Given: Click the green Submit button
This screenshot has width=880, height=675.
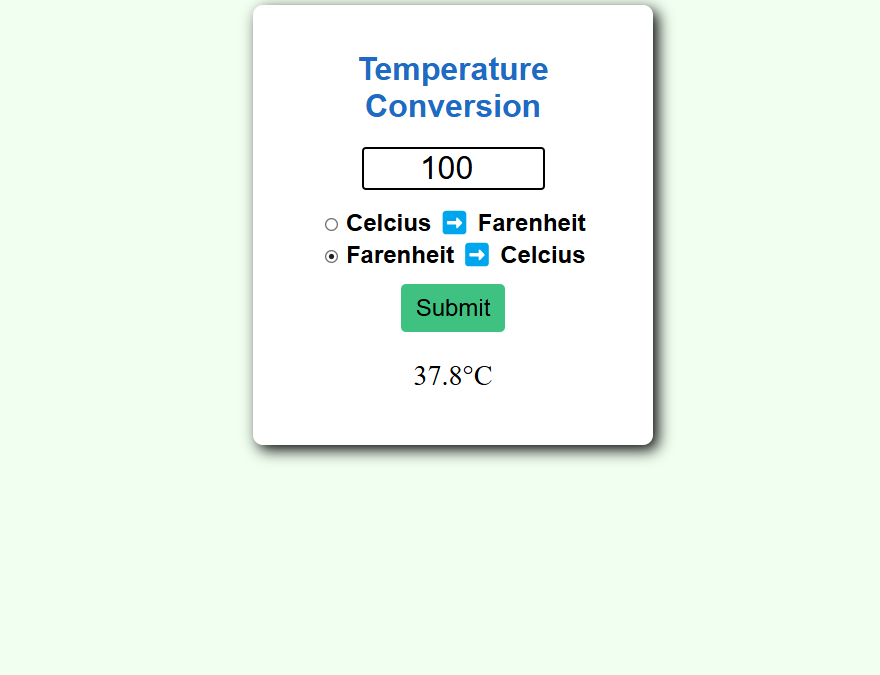Looking at the screenshot, I should 453,308.
